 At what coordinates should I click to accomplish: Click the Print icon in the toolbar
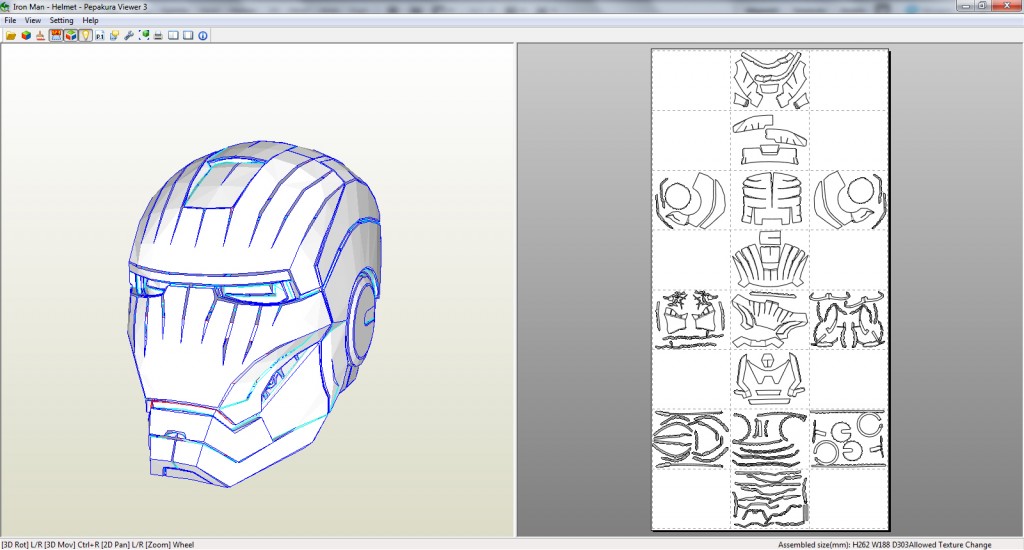coord(158,35)
